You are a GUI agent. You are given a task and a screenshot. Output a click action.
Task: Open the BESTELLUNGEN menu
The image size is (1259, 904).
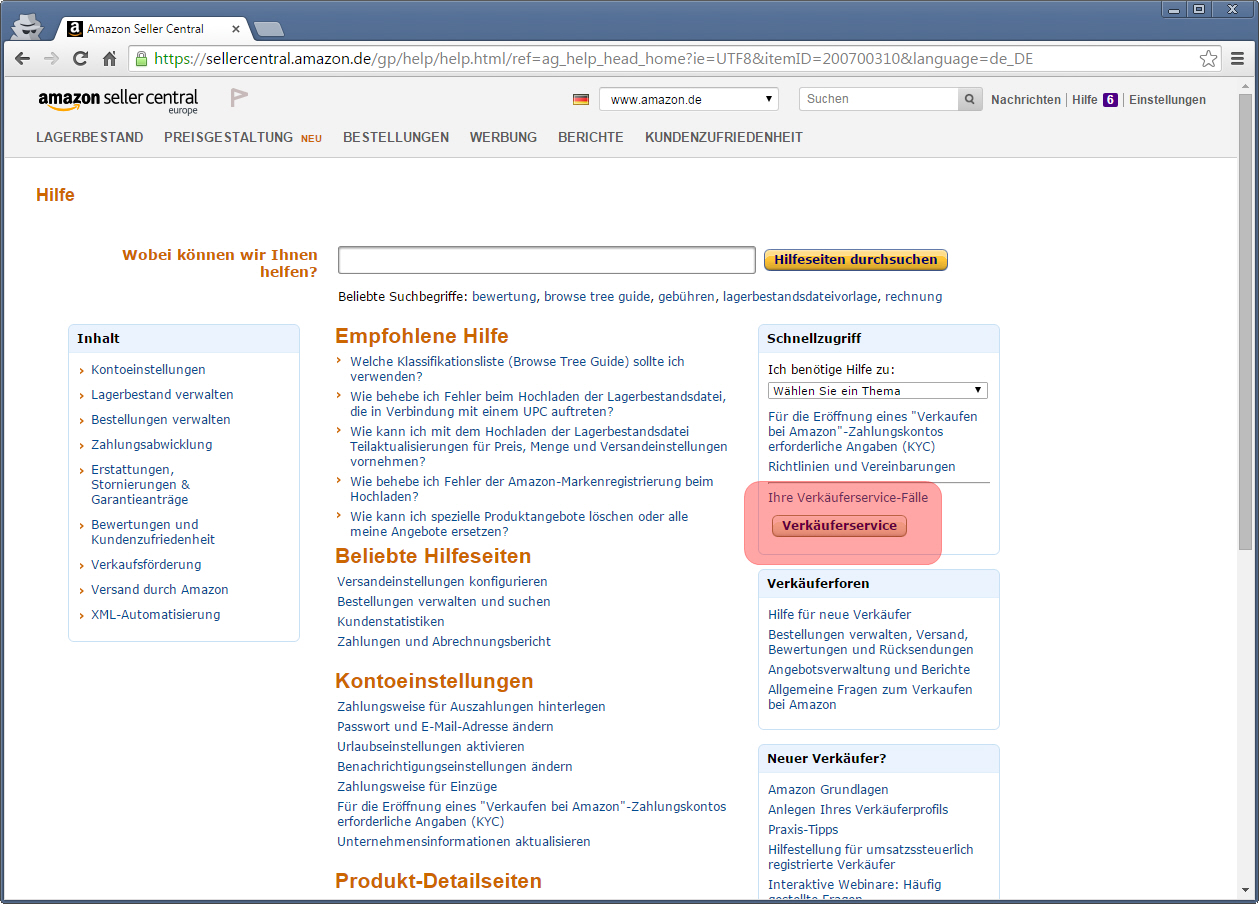[396, 137]
